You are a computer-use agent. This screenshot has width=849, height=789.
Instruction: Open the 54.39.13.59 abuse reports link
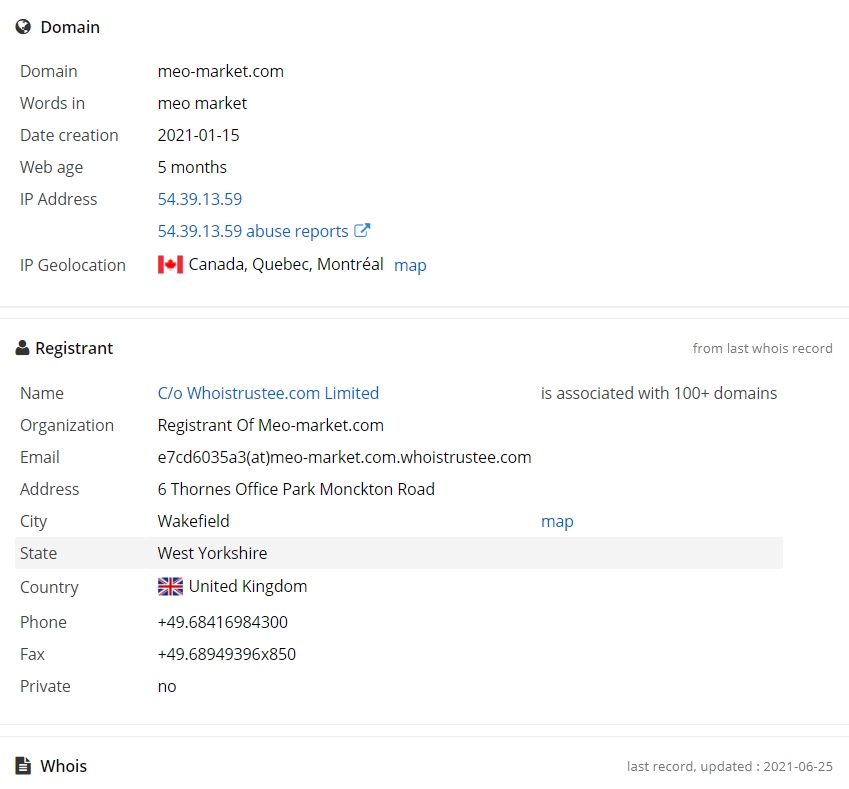coord(253,231)
